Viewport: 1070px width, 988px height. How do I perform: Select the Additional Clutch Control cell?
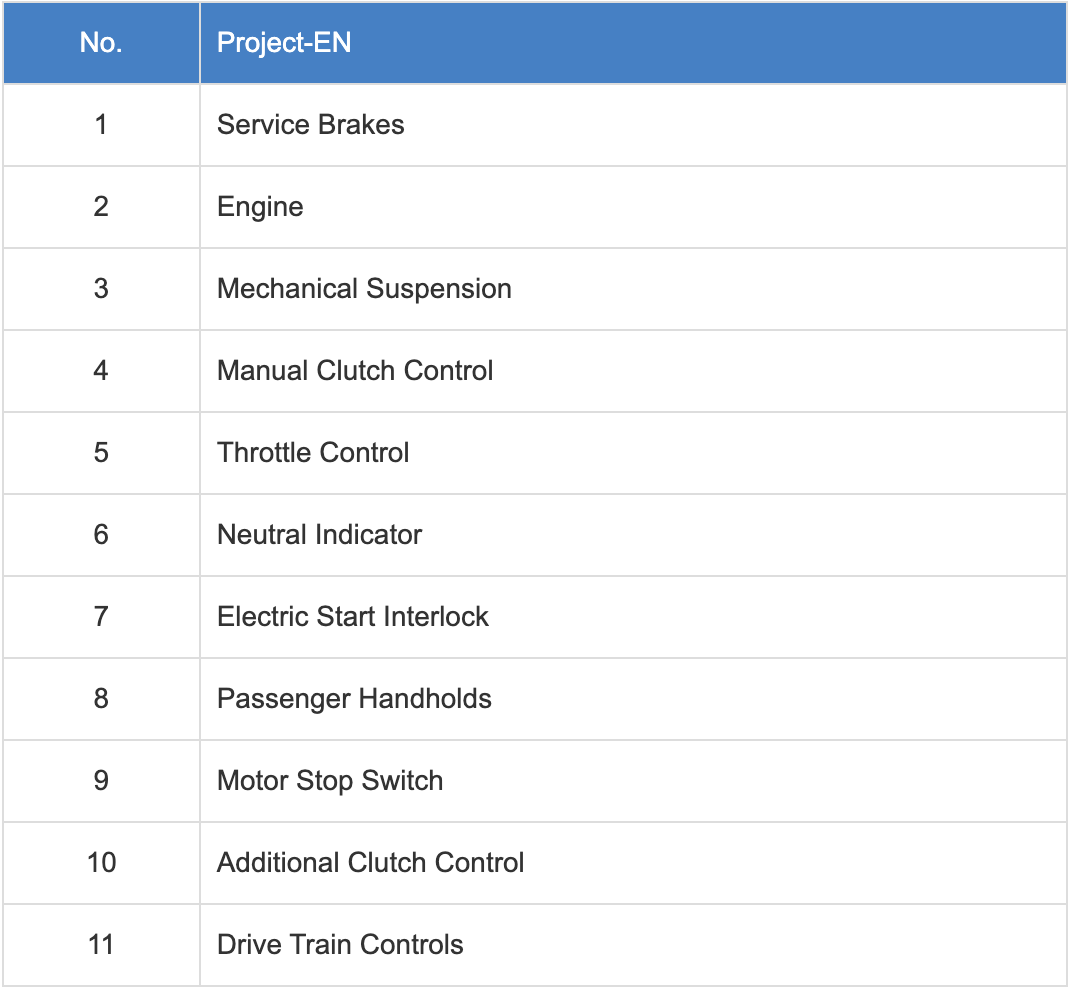pos(633,863)
